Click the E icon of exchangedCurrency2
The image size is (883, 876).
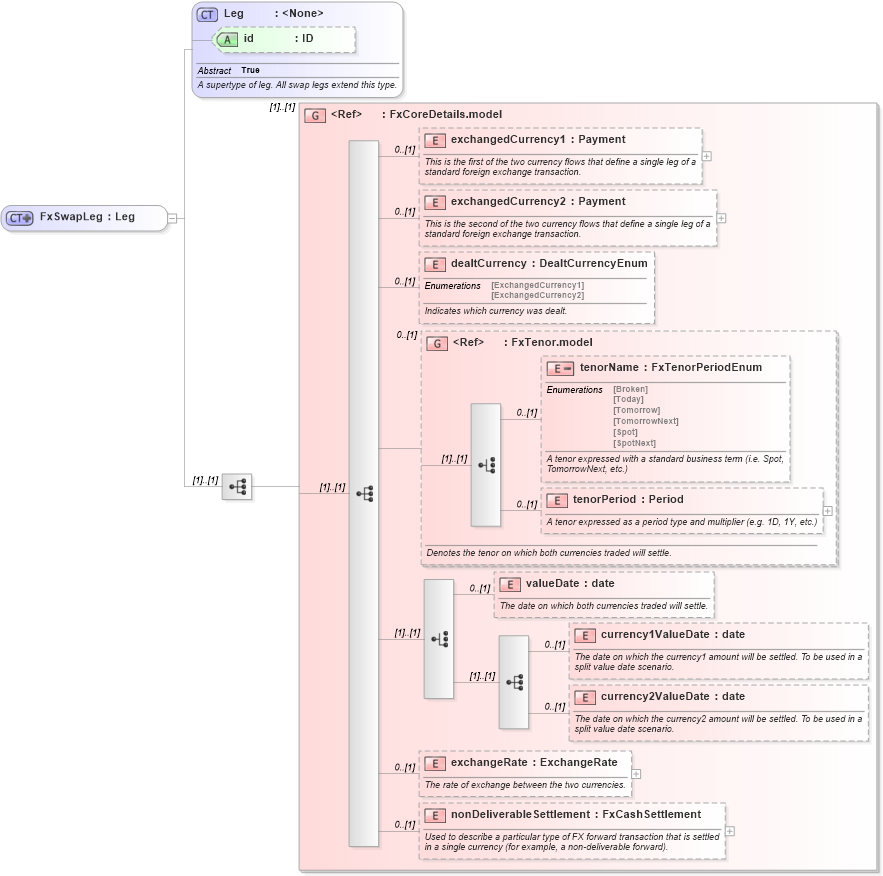pyautogui.click(x=435, y=203)
